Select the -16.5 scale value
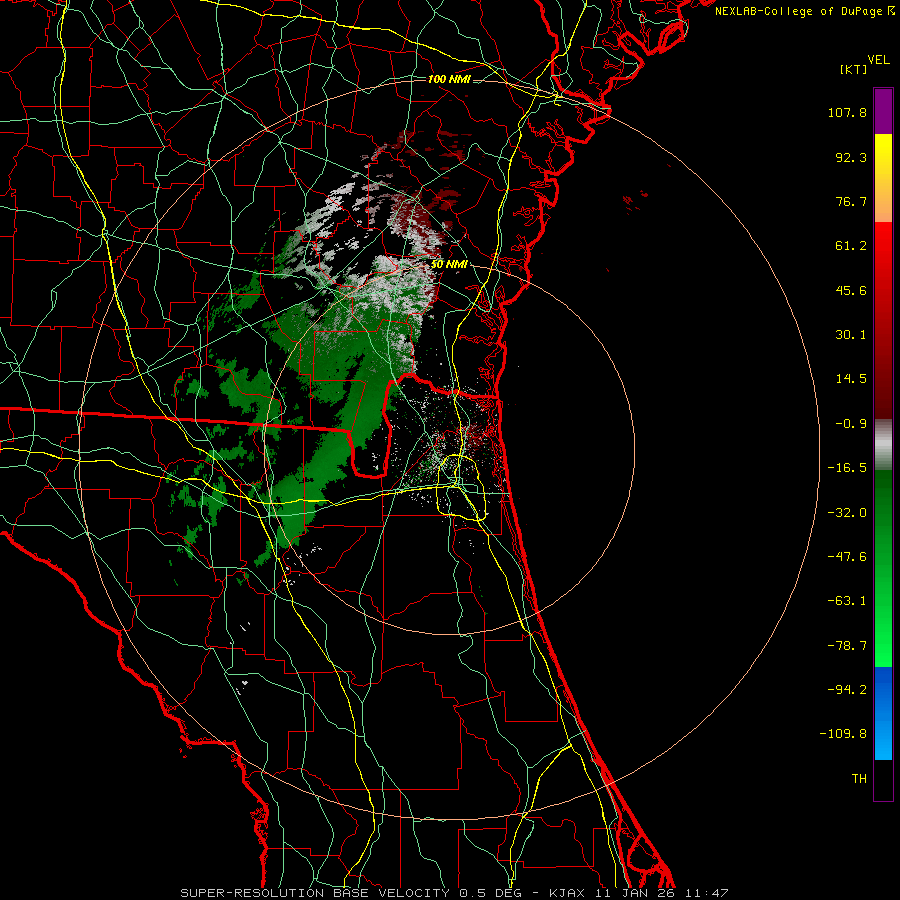The image size is (900, 900). point(847,468)
